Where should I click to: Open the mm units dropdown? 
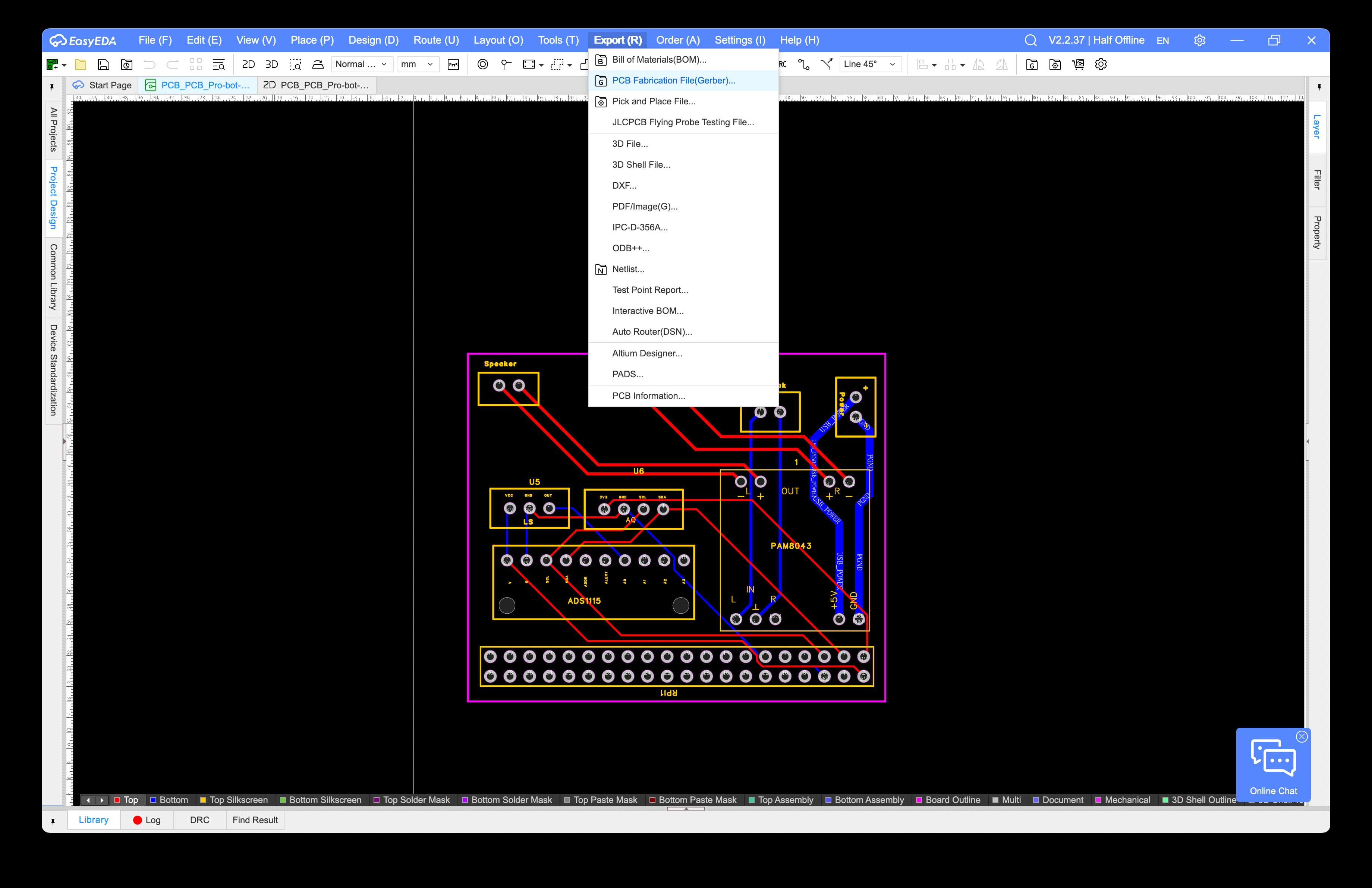tap(417, 64)
